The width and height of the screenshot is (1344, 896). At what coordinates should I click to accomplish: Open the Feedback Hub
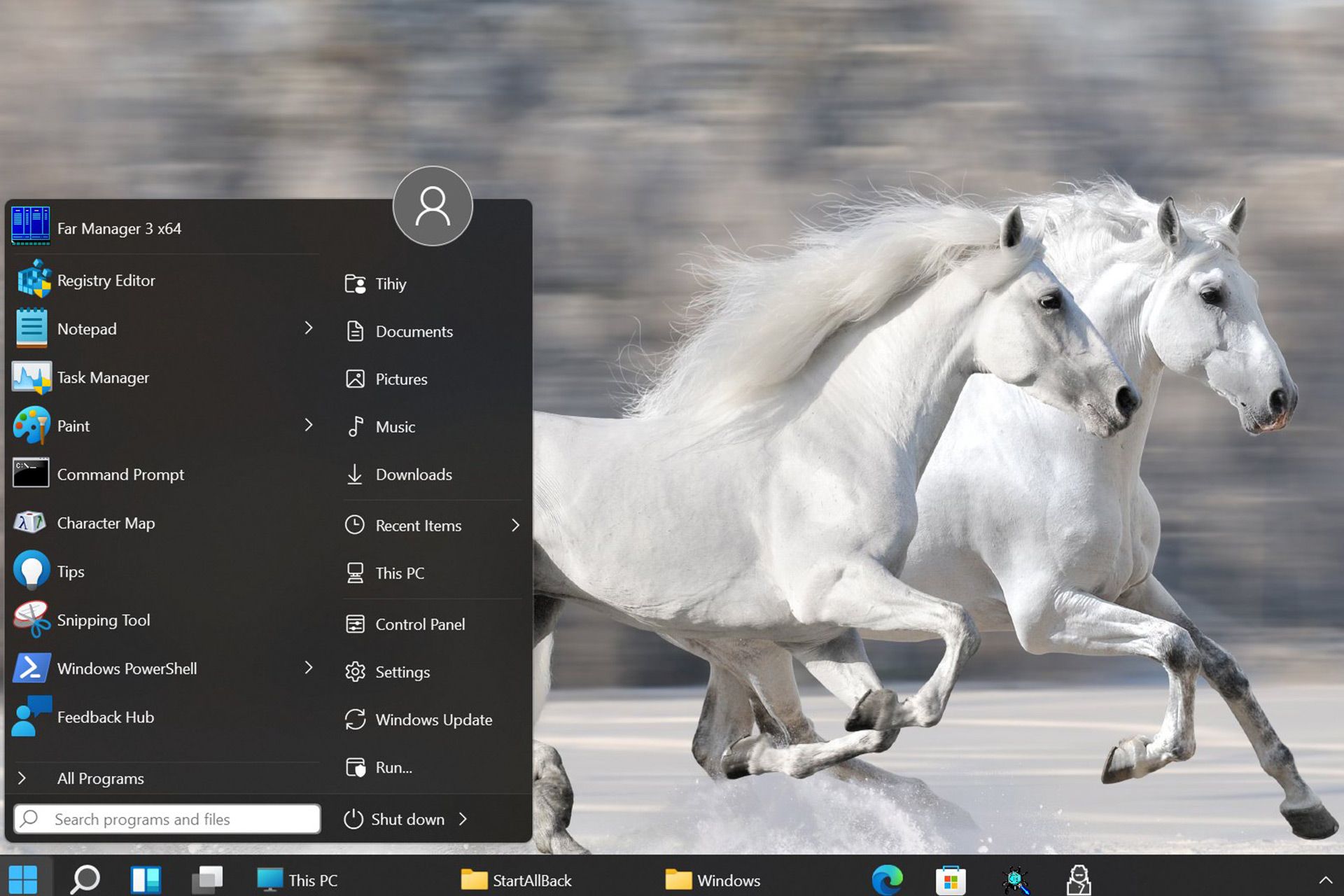105,717
